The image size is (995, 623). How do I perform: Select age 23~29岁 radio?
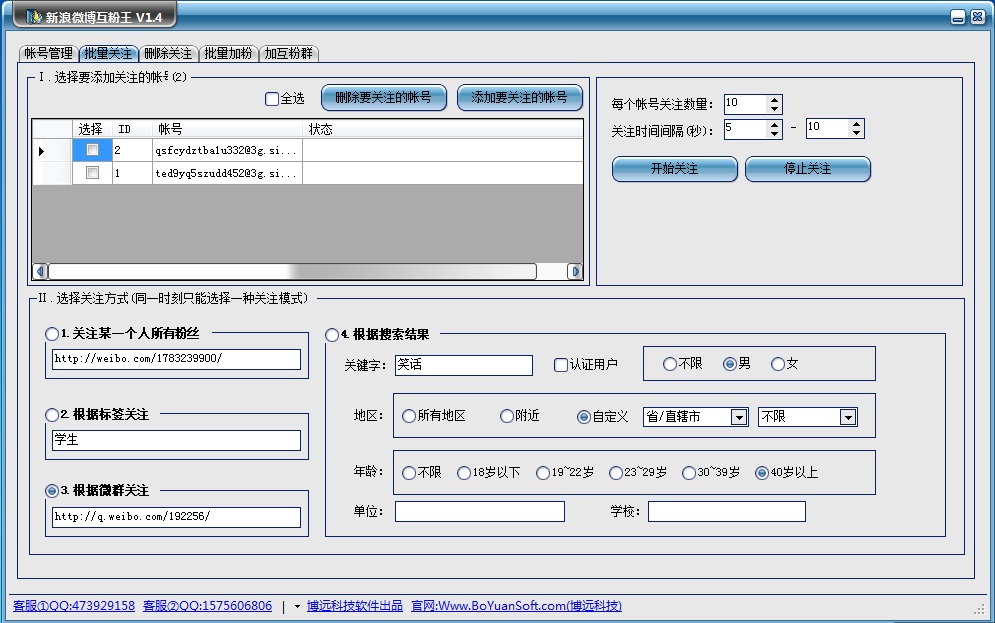[616, 473]
